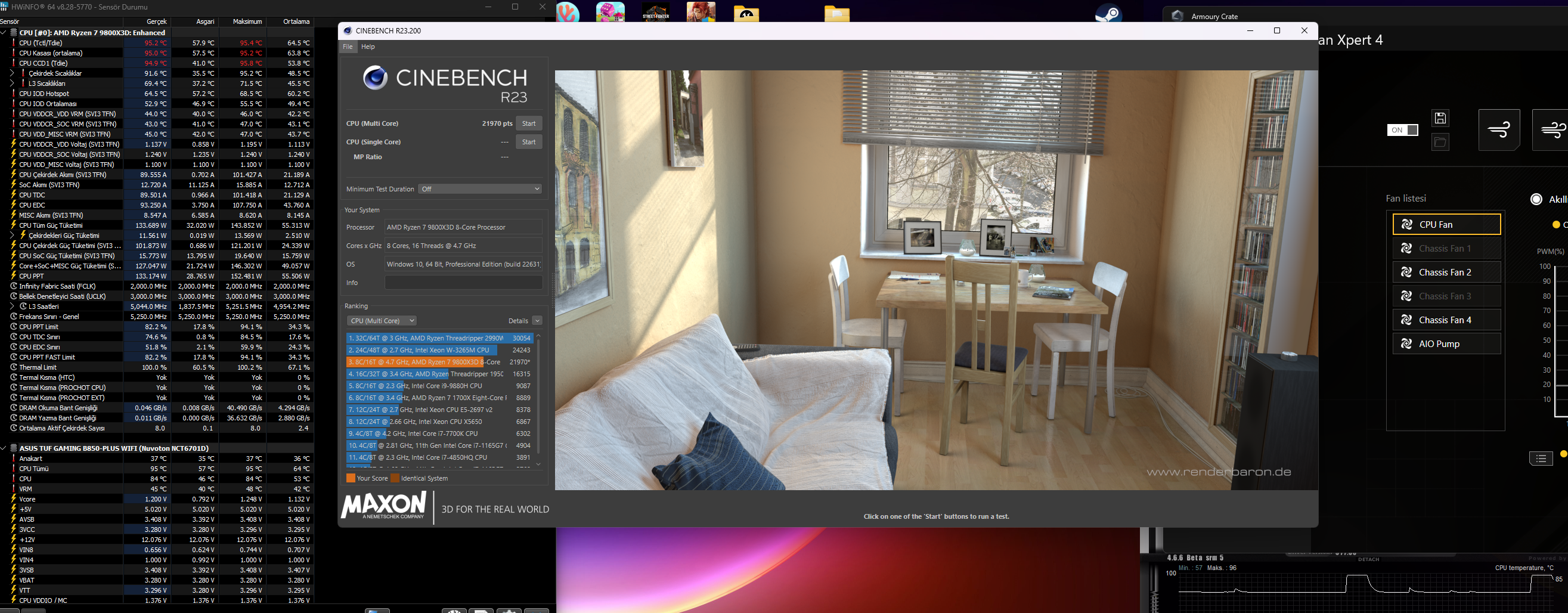Select the Intel Xeon W-3265M ranking row
Viewport: 1568px width, 613px height.
439,350
